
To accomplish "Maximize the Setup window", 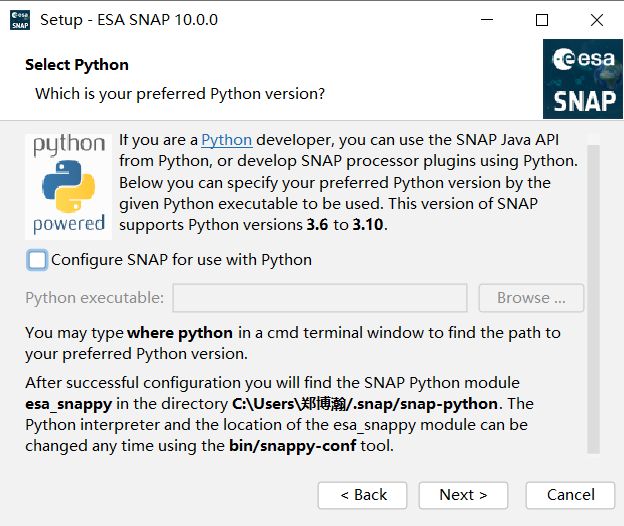I will (542, 20).
